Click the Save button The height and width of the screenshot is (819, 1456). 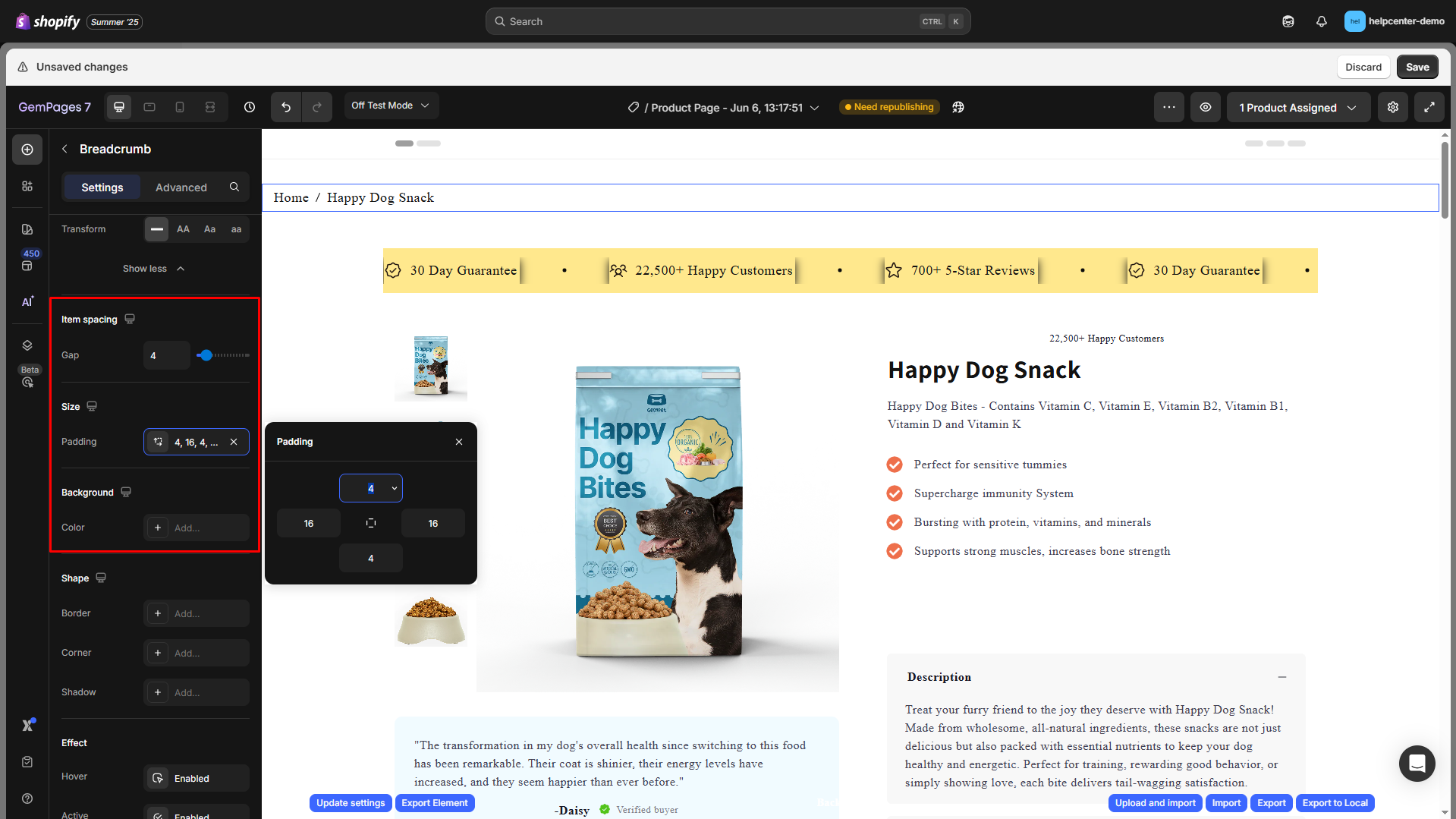(1417, 67)
